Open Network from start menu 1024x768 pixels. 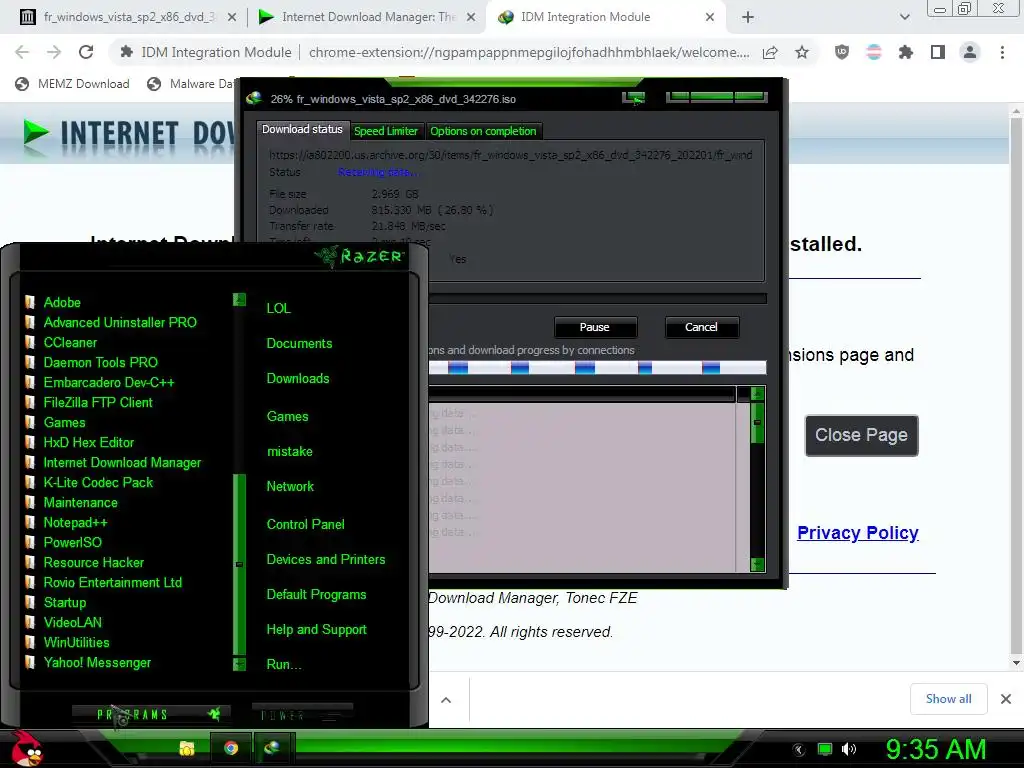tap(290, 487)
